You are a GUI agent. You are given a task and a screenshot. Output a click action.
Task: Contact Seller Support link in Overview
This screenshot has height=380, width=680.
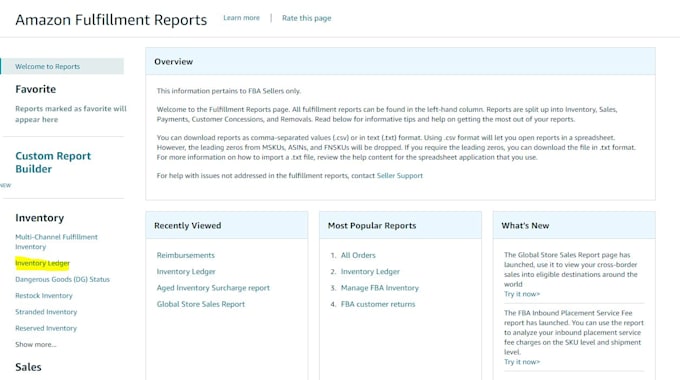click(399, 176)
